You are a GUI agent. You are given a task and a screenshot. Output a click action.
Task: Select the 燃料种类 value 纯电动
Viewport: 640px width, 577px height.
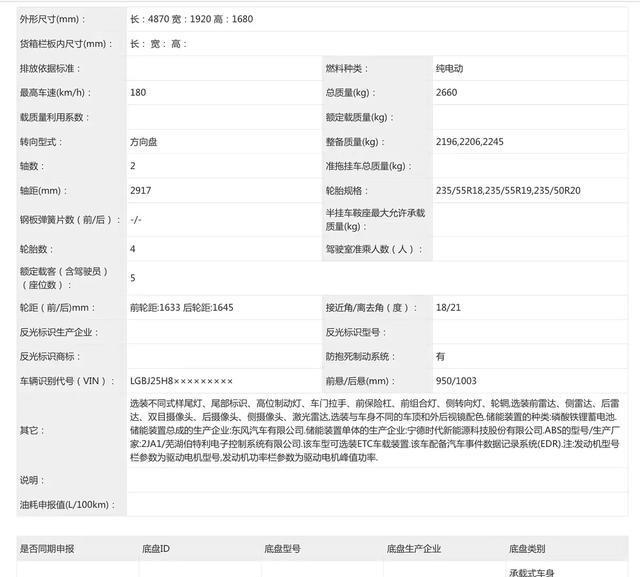(449, 69)
